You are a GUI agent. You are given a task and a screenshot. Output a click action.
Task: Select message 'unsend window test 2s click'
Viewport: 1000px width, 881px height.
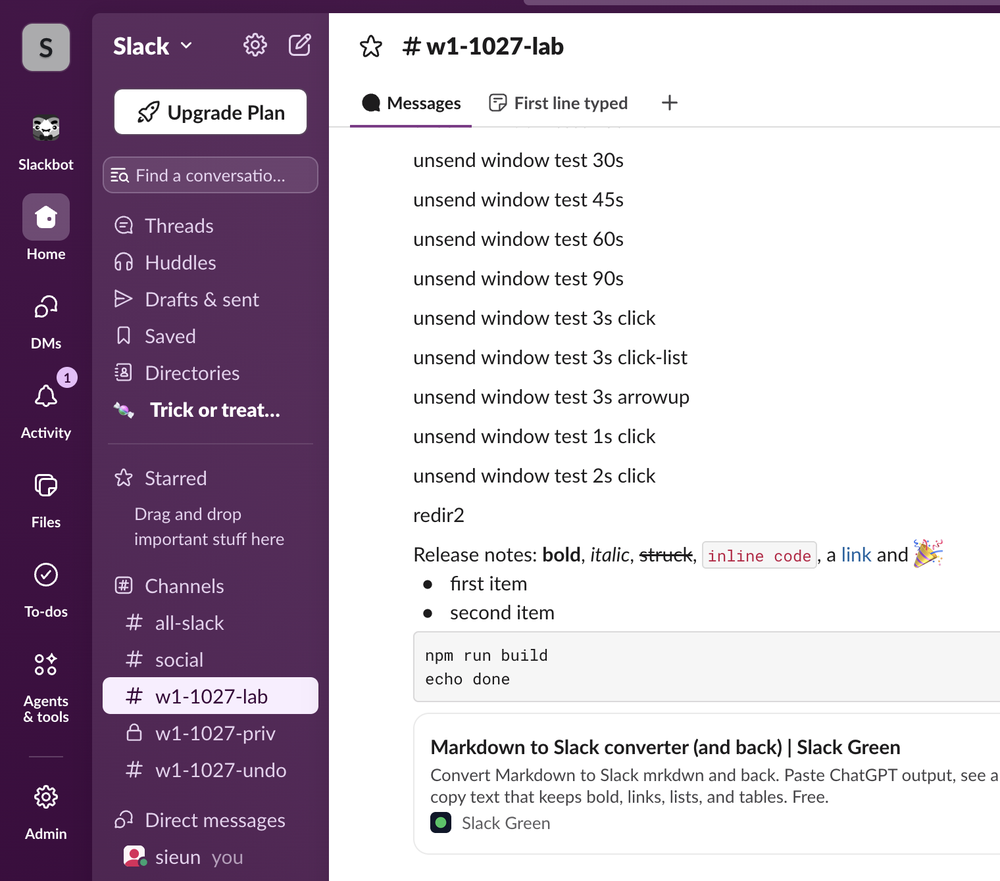pos(534,476)
